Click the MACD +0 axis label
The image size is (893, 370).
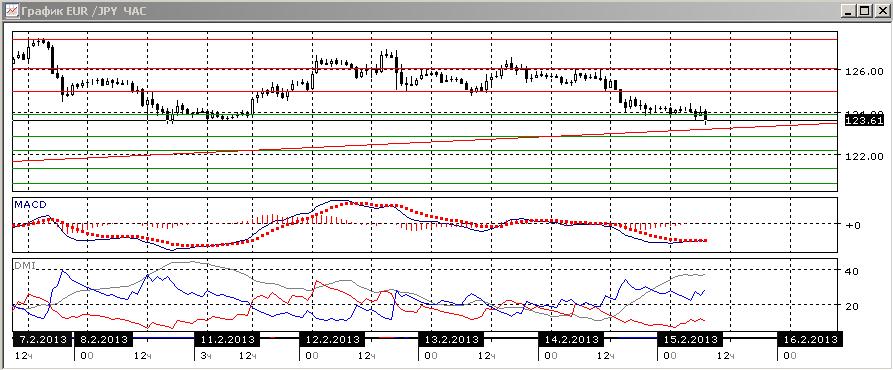pos(853,225)
